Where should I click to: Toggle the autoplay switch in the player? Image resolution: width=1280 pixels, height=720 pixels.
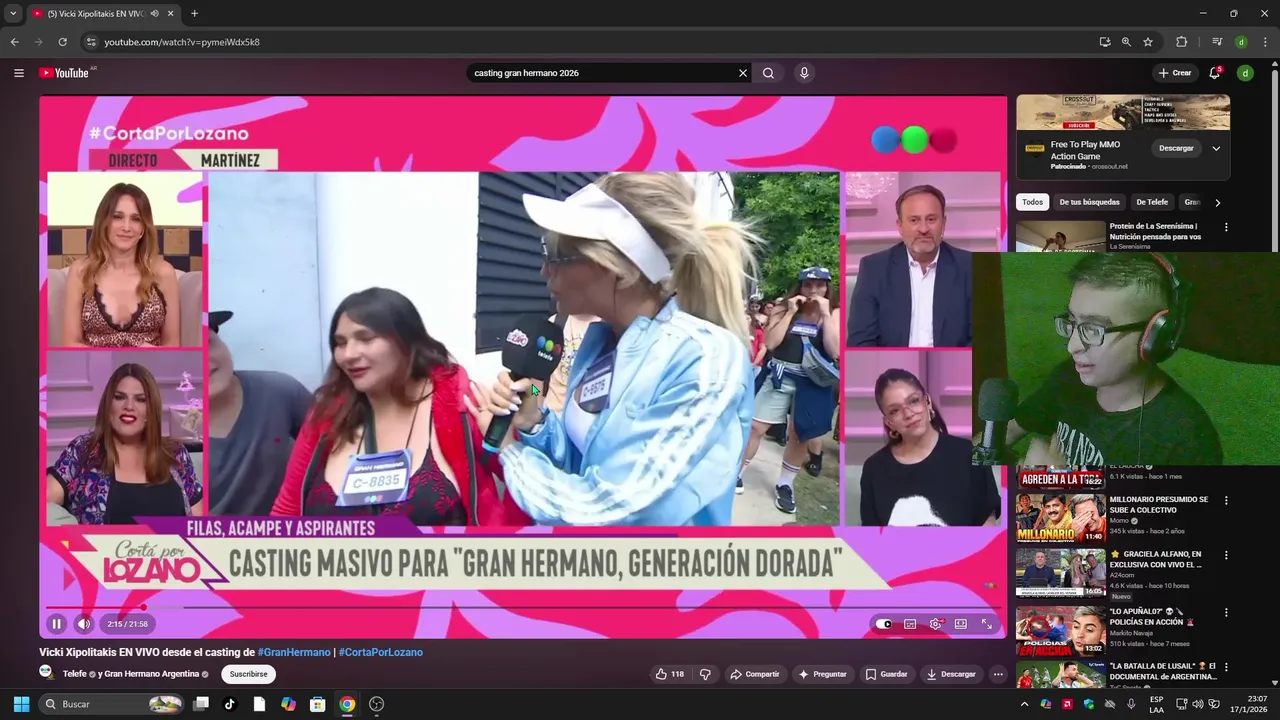pyautogui.click(x=884, y=624)
